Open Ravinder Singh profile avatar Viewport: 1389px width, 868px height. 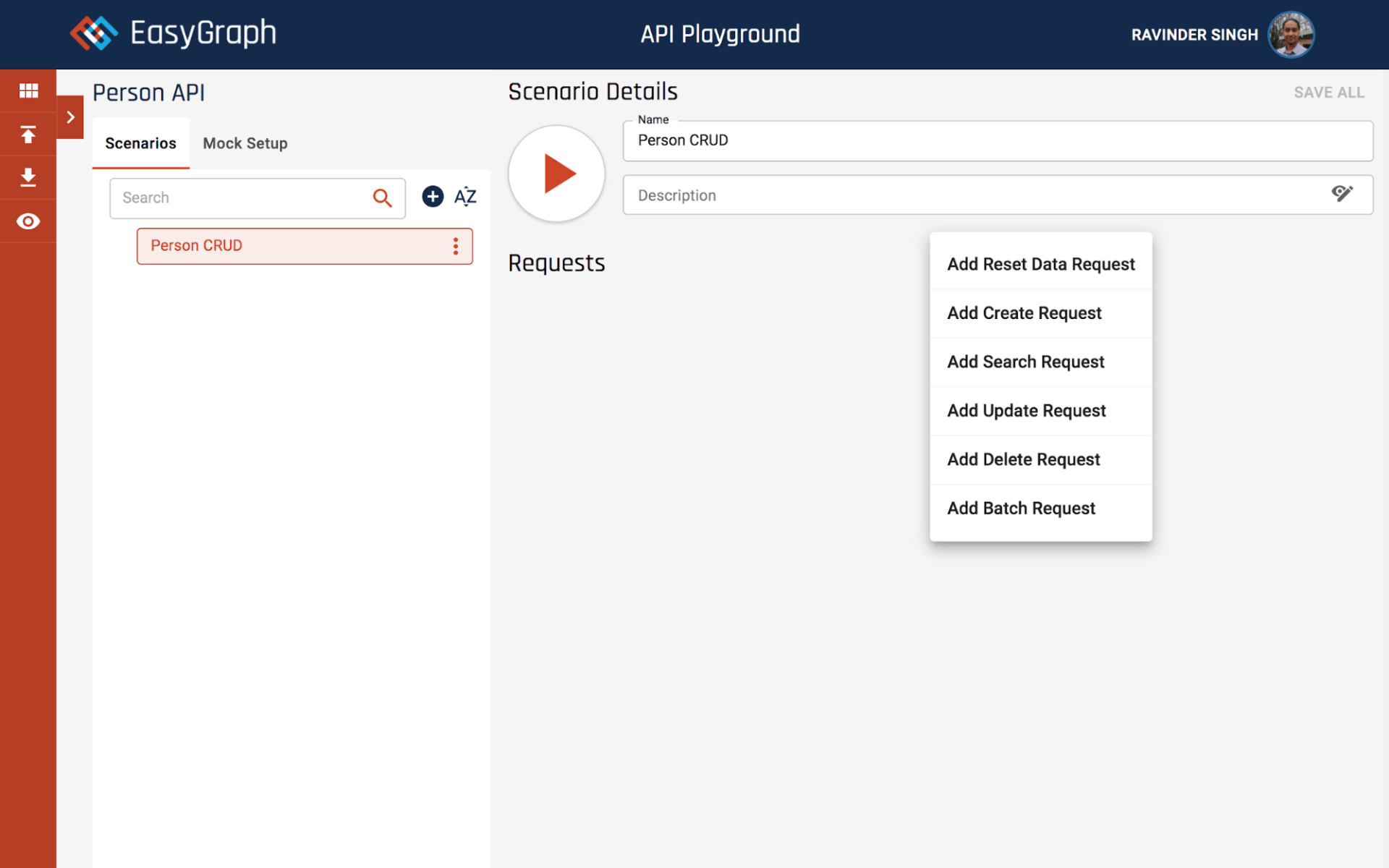point(1291,34)
